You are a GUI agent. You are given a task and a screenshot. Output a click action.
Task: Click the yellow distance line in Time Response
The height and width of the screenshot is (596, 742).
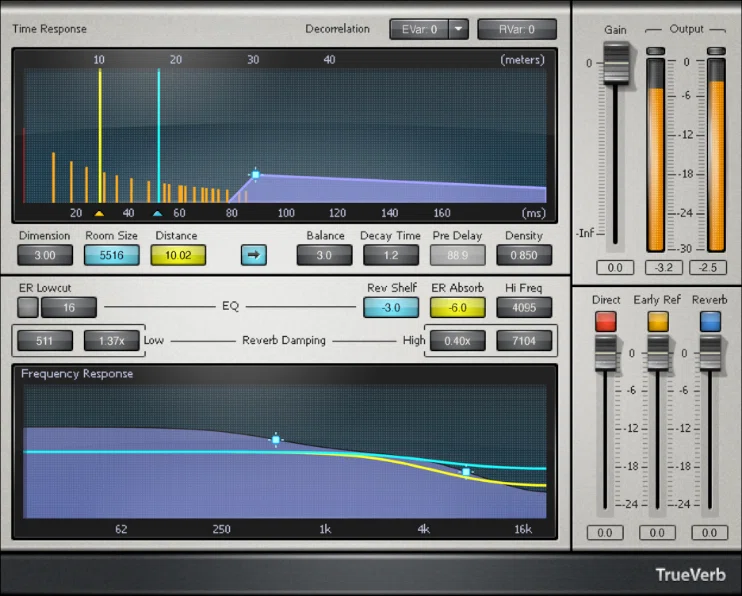point(100,135)
